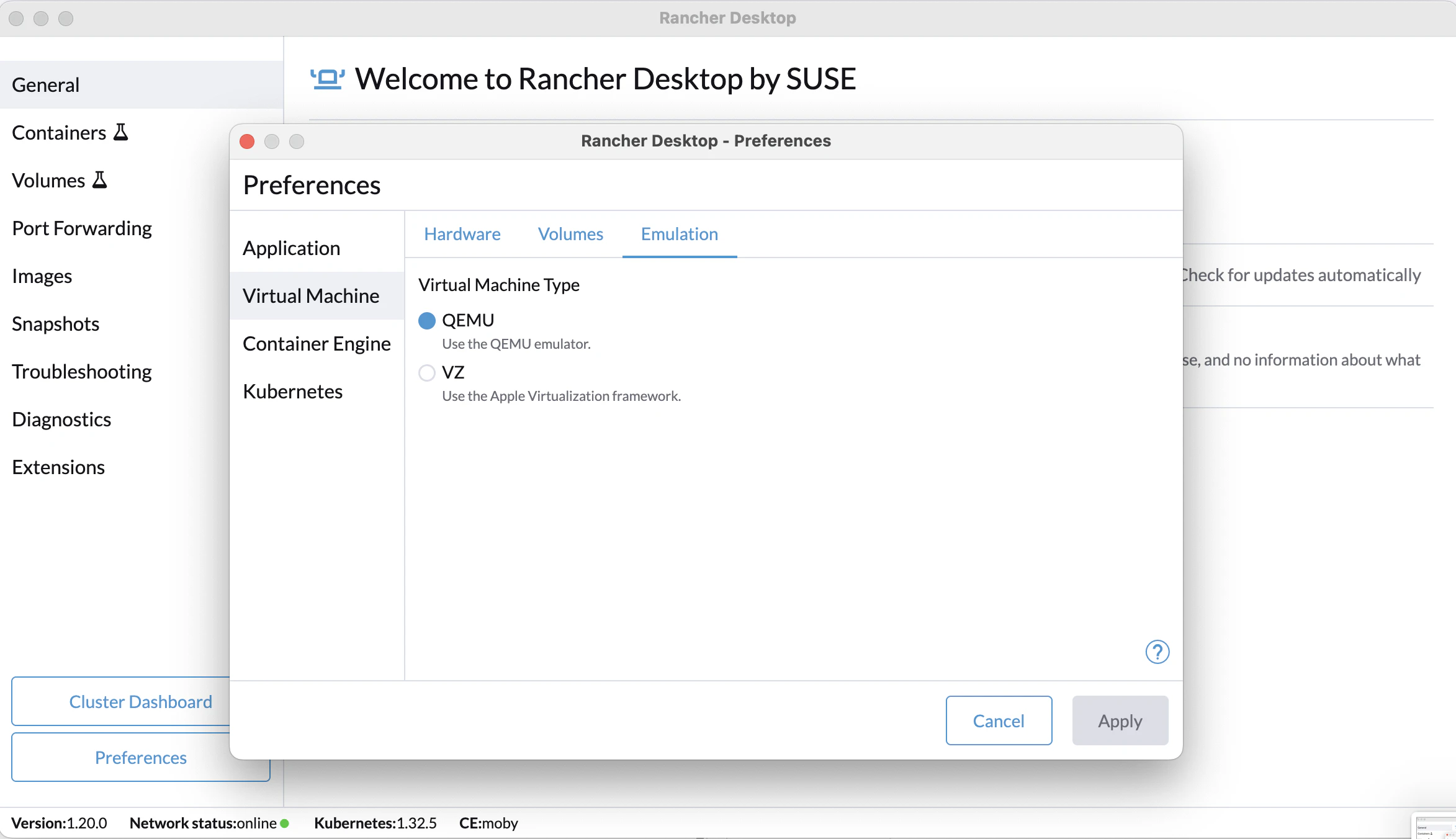Open the Container Engine preferences section
Screen dimensions: 1456x839
click(x=317, y=344)
